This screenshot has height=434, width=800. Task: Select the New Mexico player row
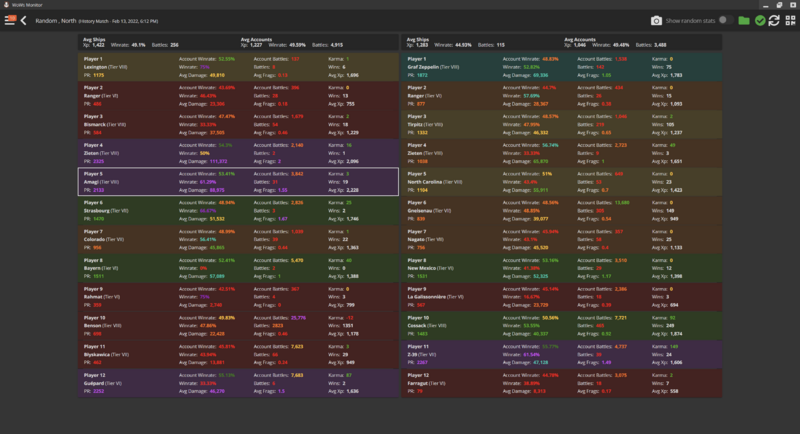coord(562,268)
